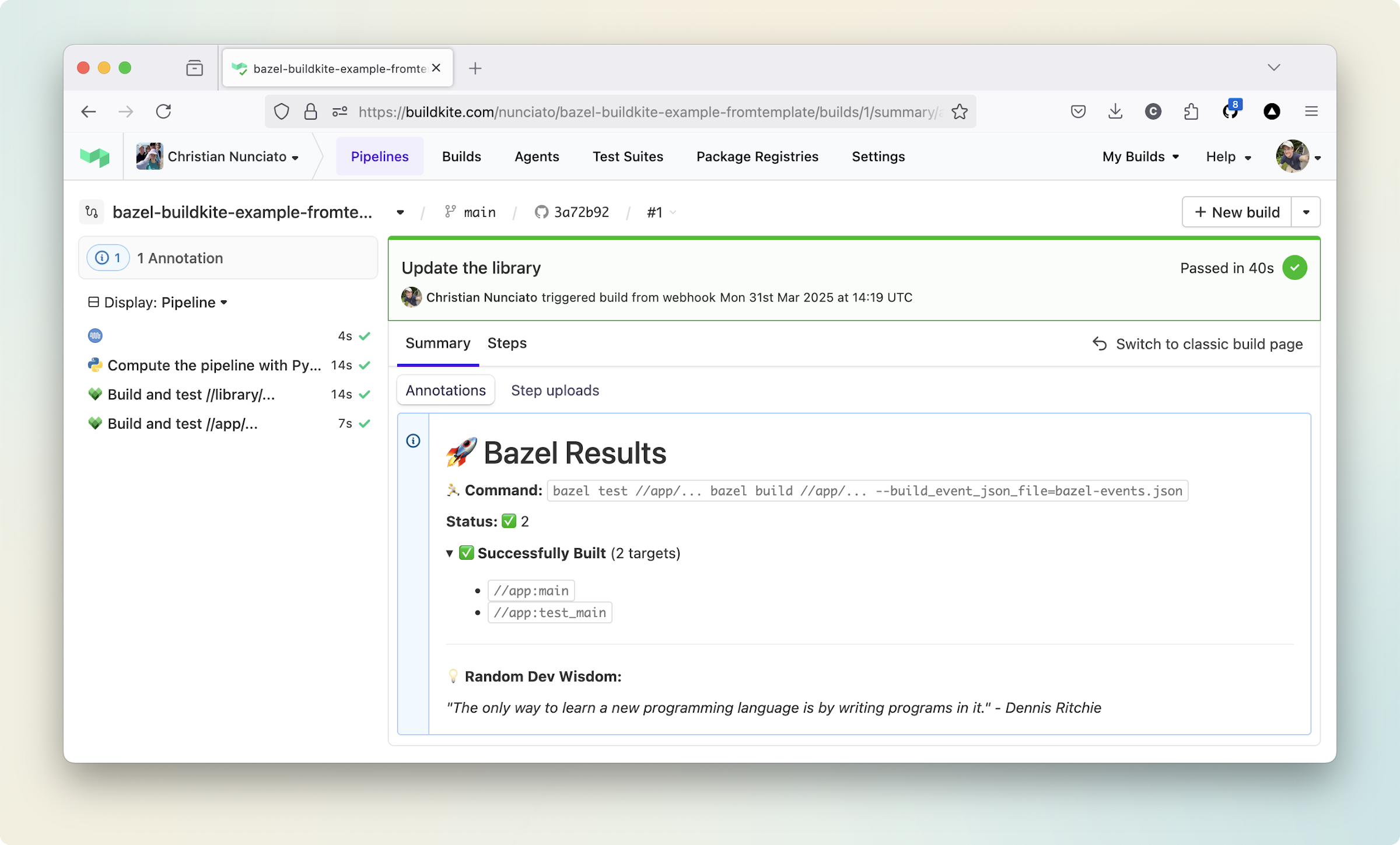Image resolution: width=1400 pixels, height=845 pixels.
Task: Open the Test Suites menu item
Action: (x=628, y=156)
